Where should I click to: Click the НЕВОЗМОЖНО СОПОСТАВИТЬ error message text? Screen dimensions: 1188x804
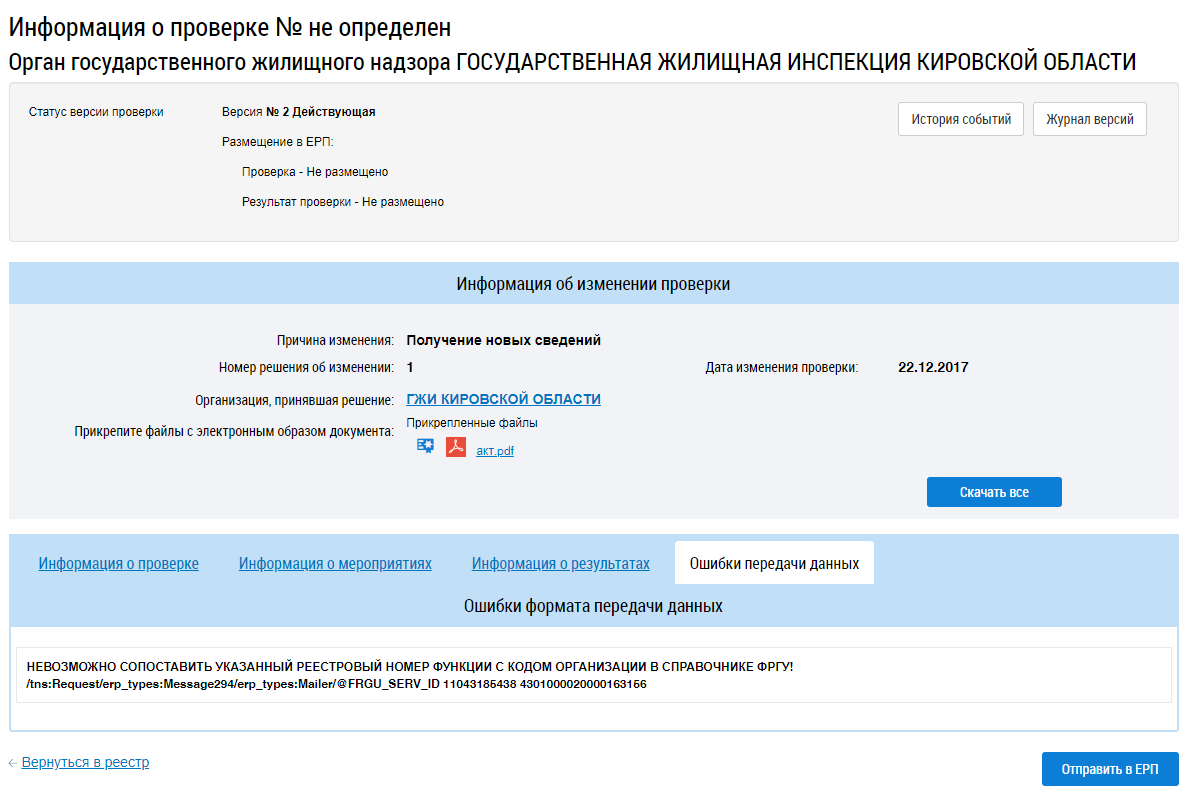coord(410,667)
